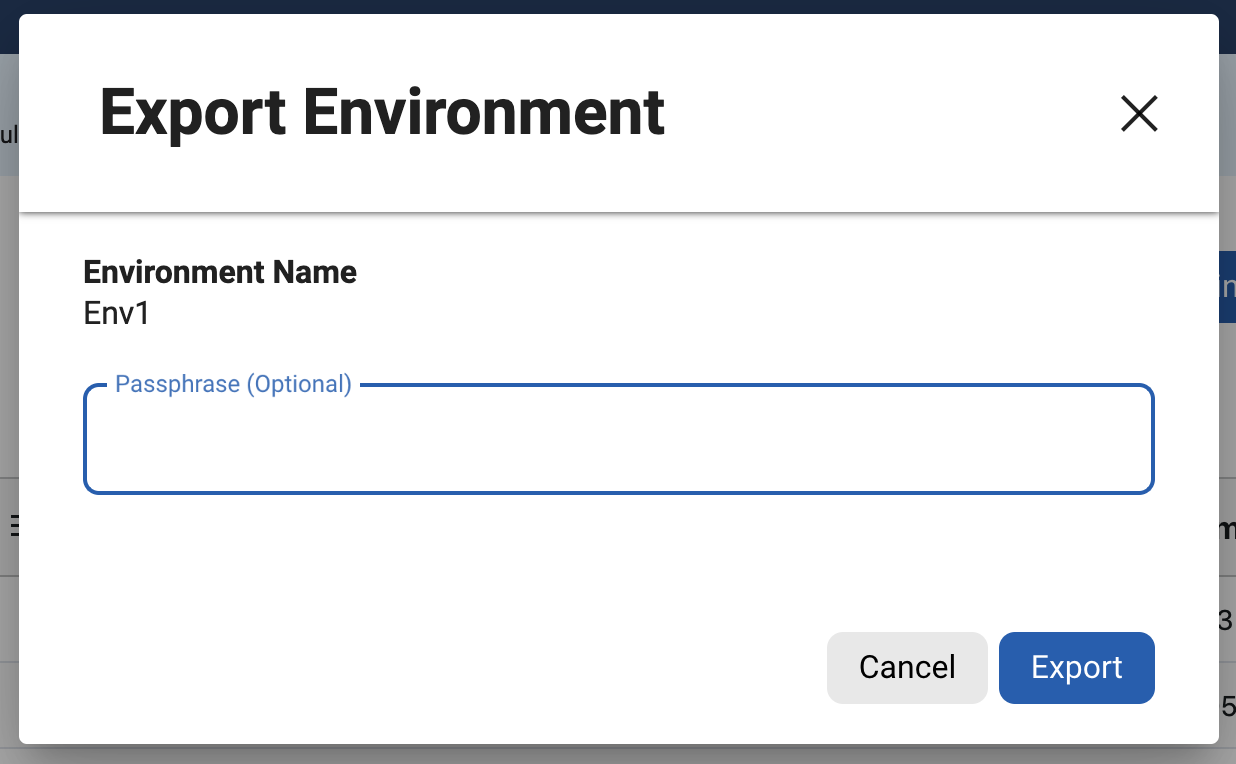Close the Export Environment dialog with X
Image resolution: width=1236 pixels, height=764 pixels.
pyautogui.click(x=1139, y=114)
